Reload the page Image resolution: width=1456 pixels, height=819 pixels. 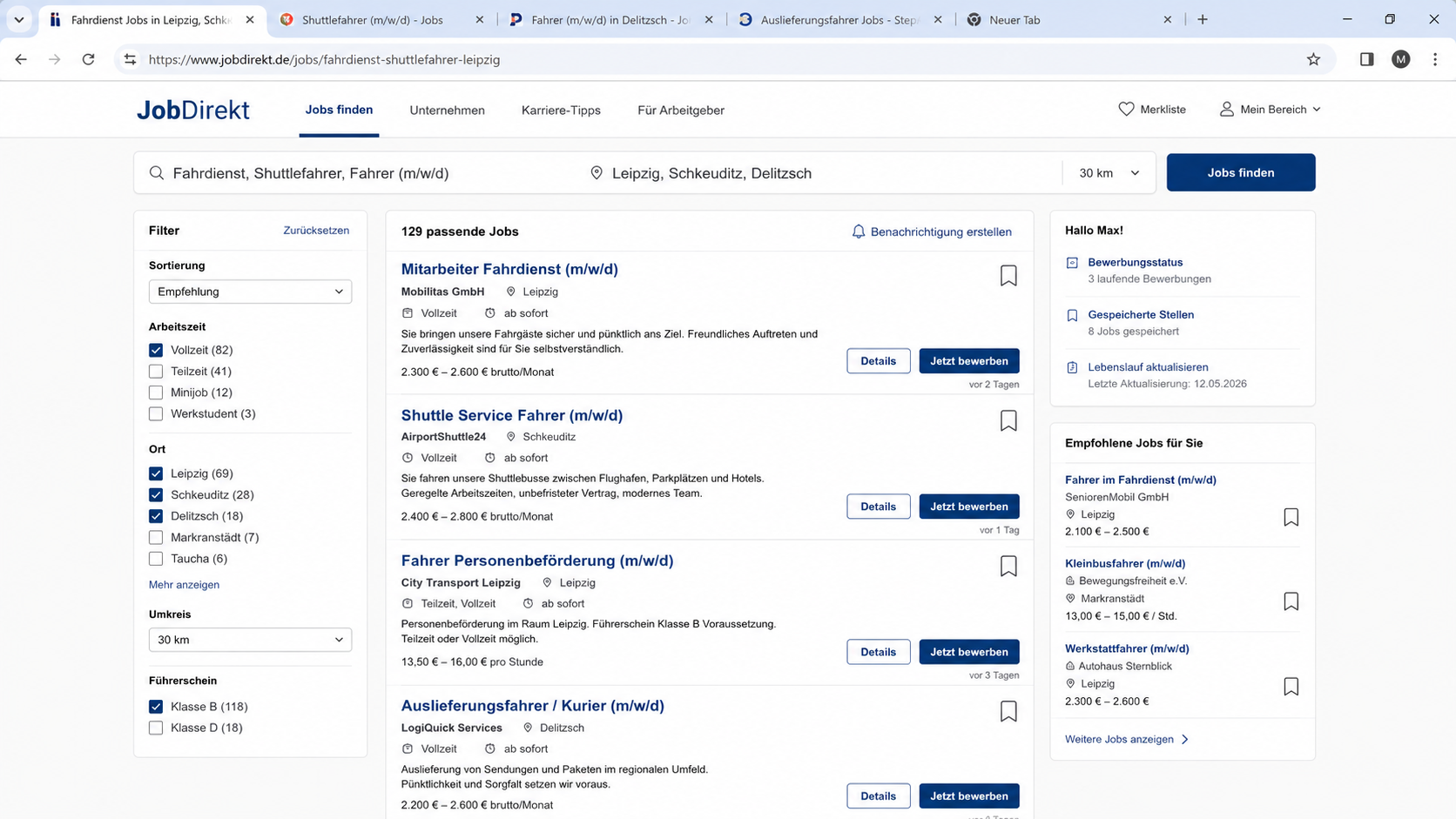tap(88, 59)
